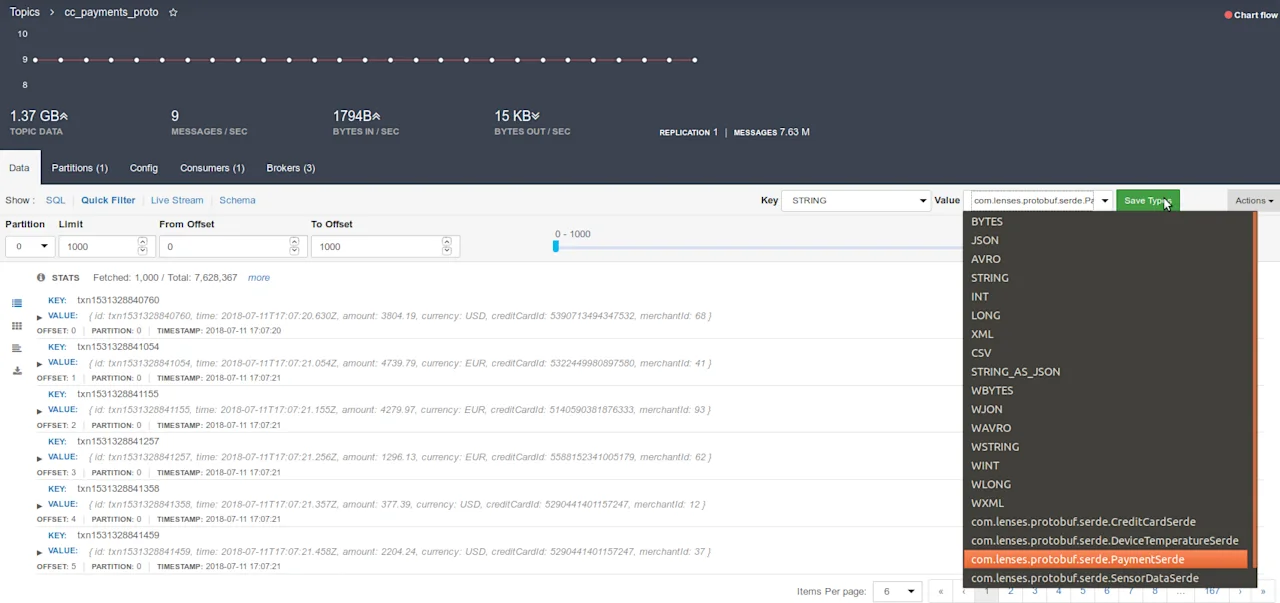Expand value of record txn1531328841358
This screenshot has height=603, width=1280.
(39, 505)
